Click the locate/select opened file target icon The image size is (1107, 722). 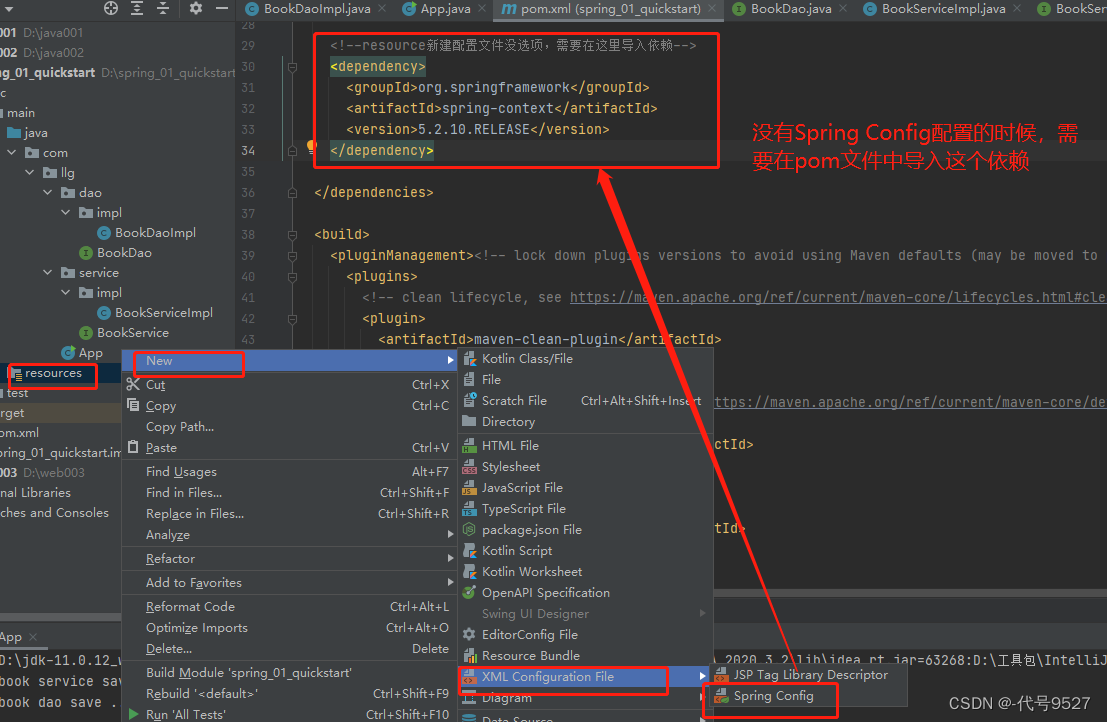(111, 8)
